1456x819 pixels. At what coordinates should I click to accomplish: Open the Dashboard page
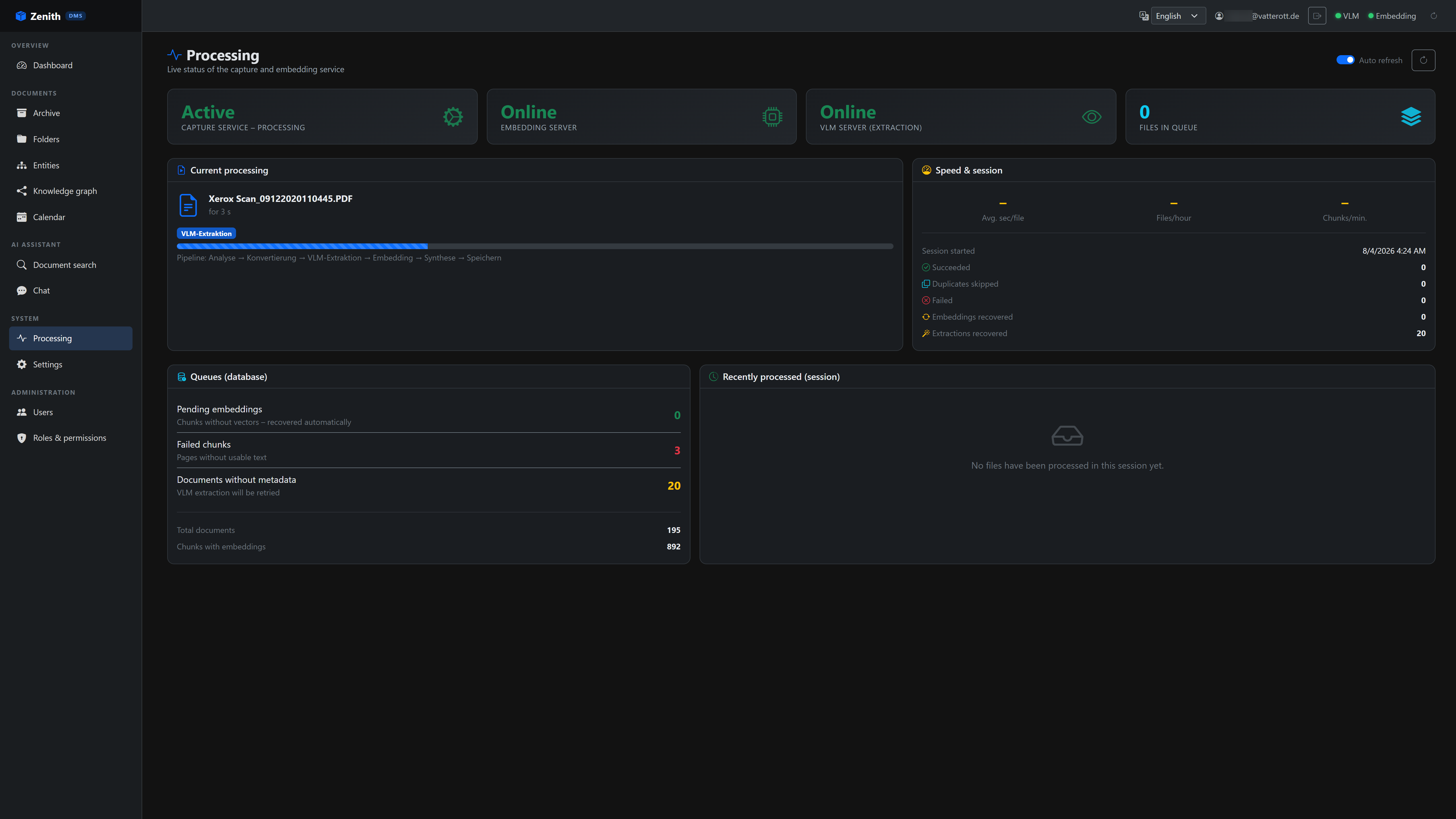click(x=71, y=65)
